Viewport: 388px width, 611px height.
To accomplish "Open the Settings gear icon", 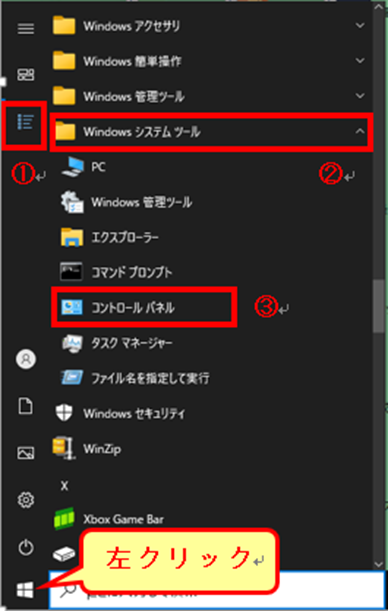I will [x=26, y=499].
